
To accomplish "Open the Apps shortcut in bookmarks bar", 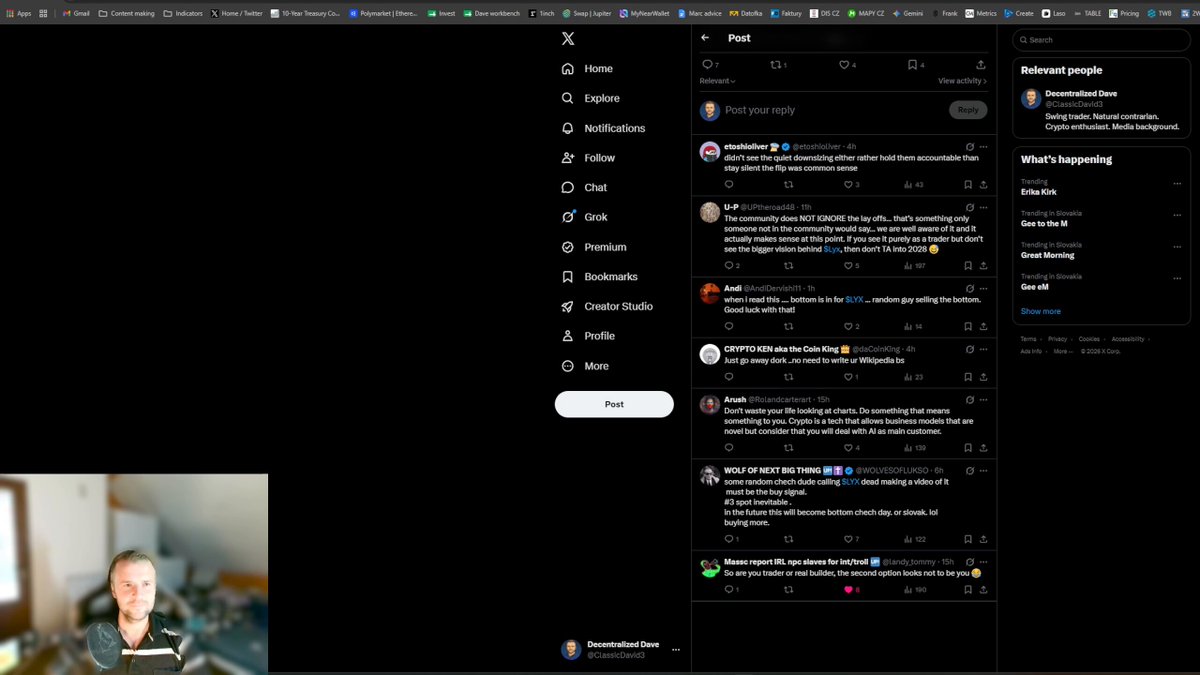I will point(18,14).
